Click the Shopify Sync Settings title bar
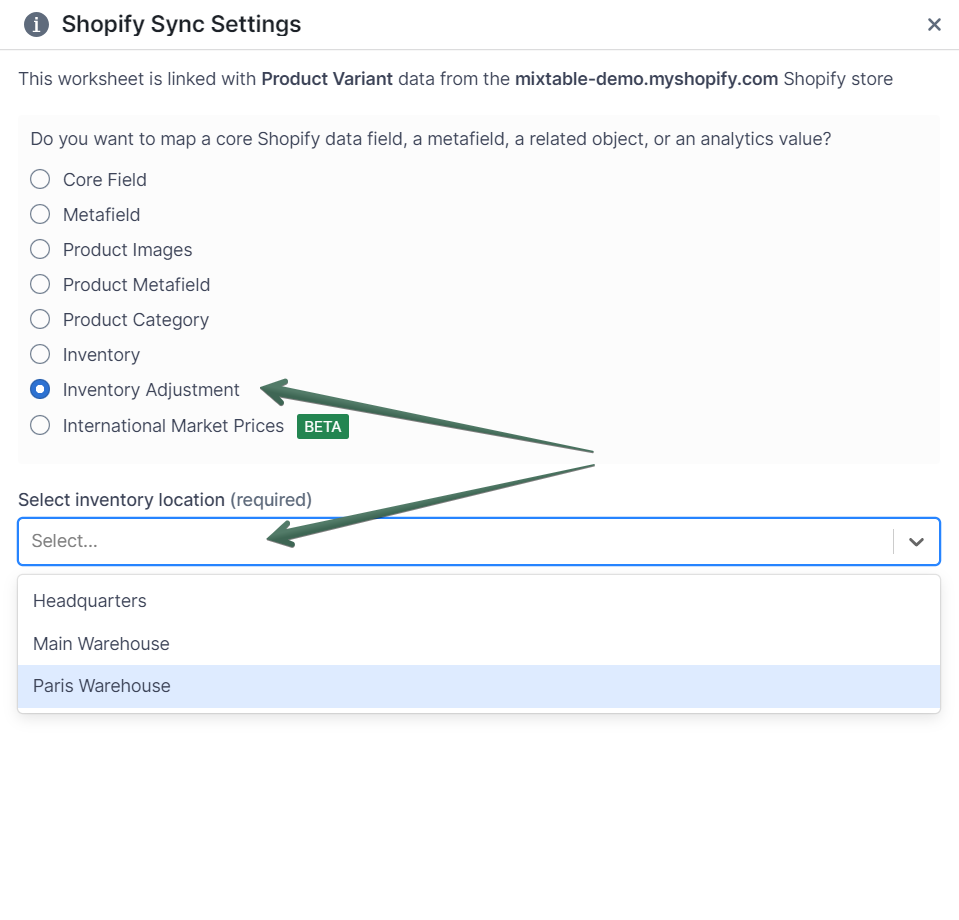 181,24
